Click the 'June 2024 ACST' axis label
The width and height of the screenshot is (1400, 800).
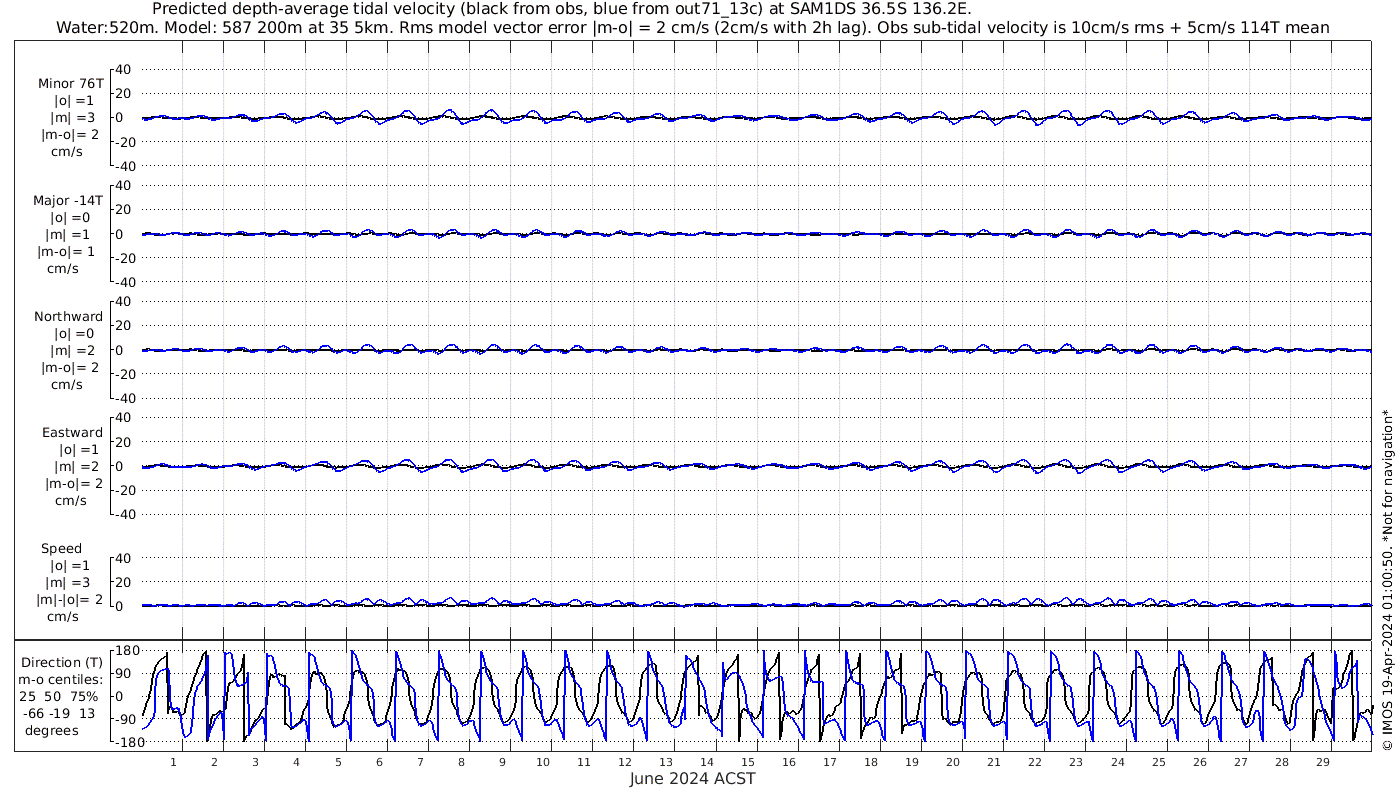click(692, 779)
